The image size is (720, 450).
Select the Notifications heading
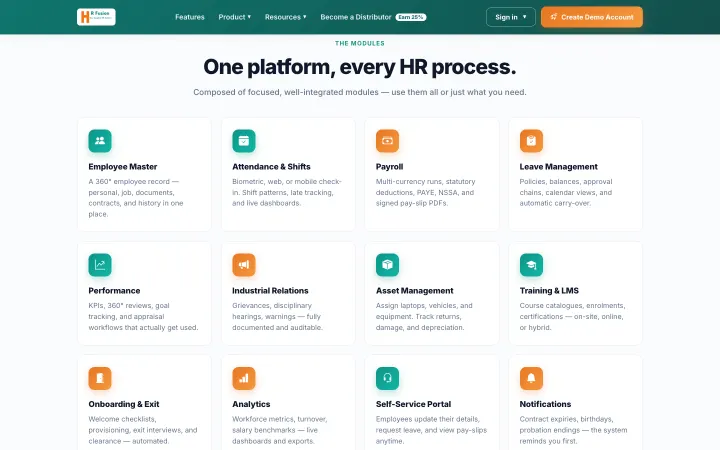[x=545, y=404]
